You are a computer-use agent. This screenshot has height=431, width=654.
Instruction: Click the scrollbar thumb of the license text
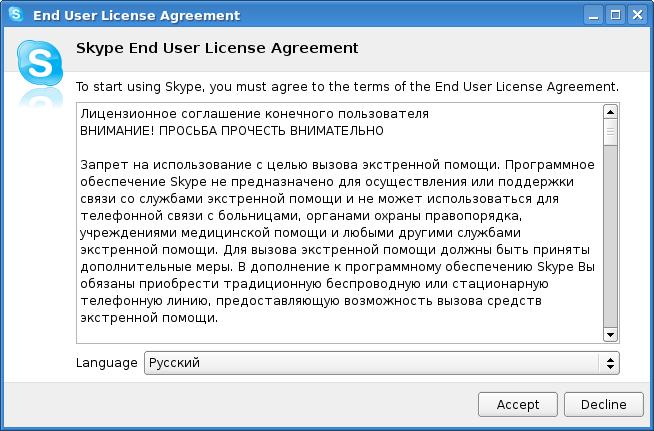tap(611, 132)
